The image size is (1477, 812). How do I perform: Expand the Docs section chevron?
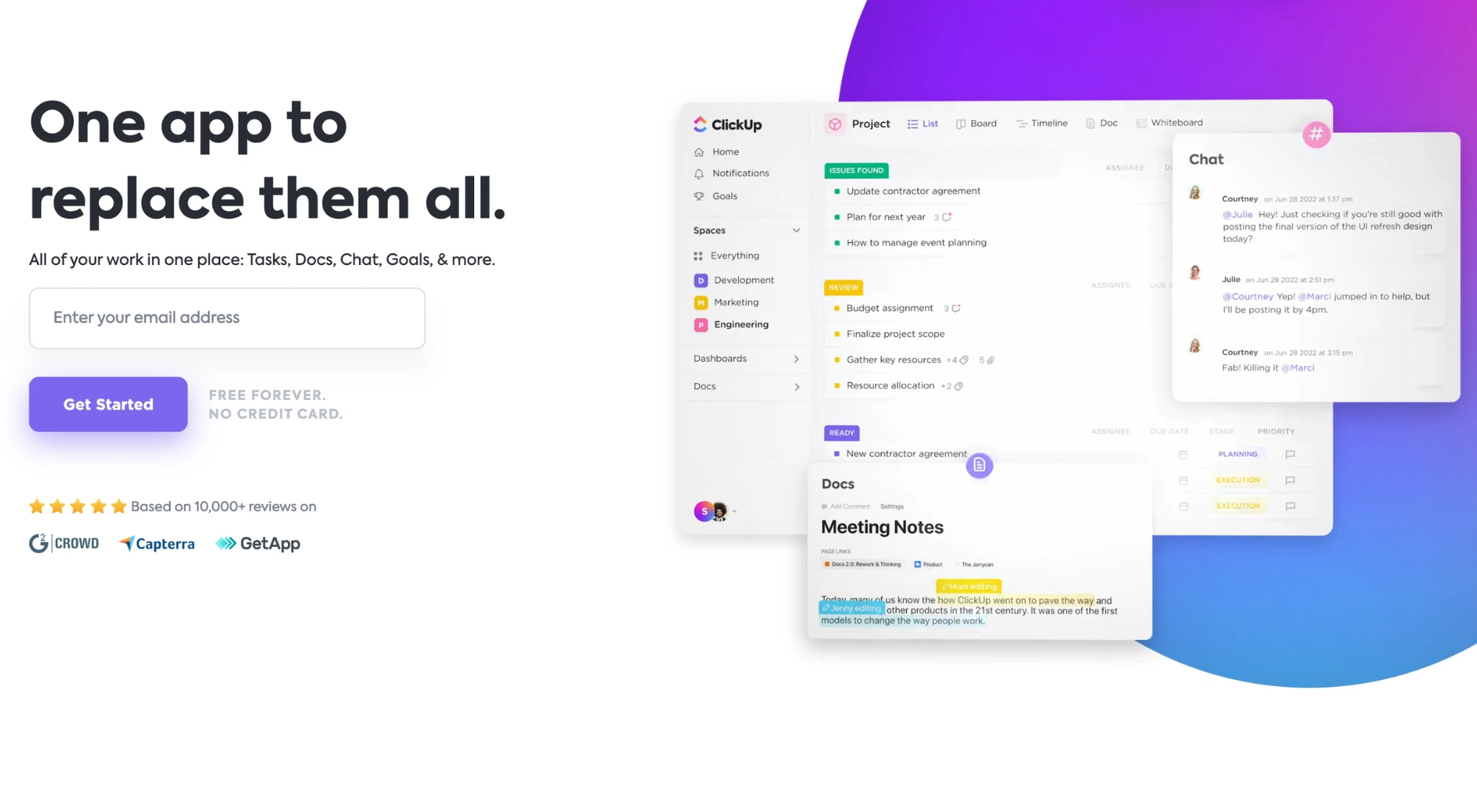[x=797, y=386]
